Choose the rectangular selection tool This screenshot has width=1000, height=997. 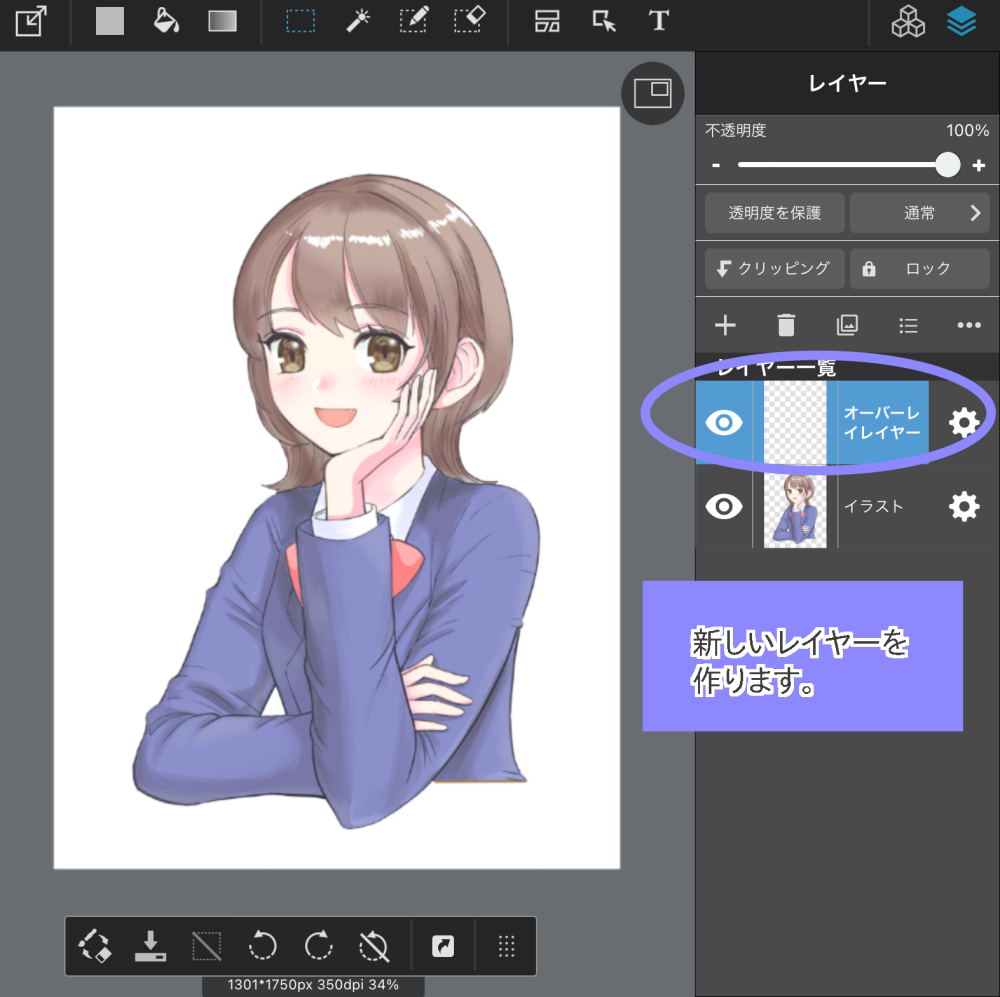click(x=300, y=22)
